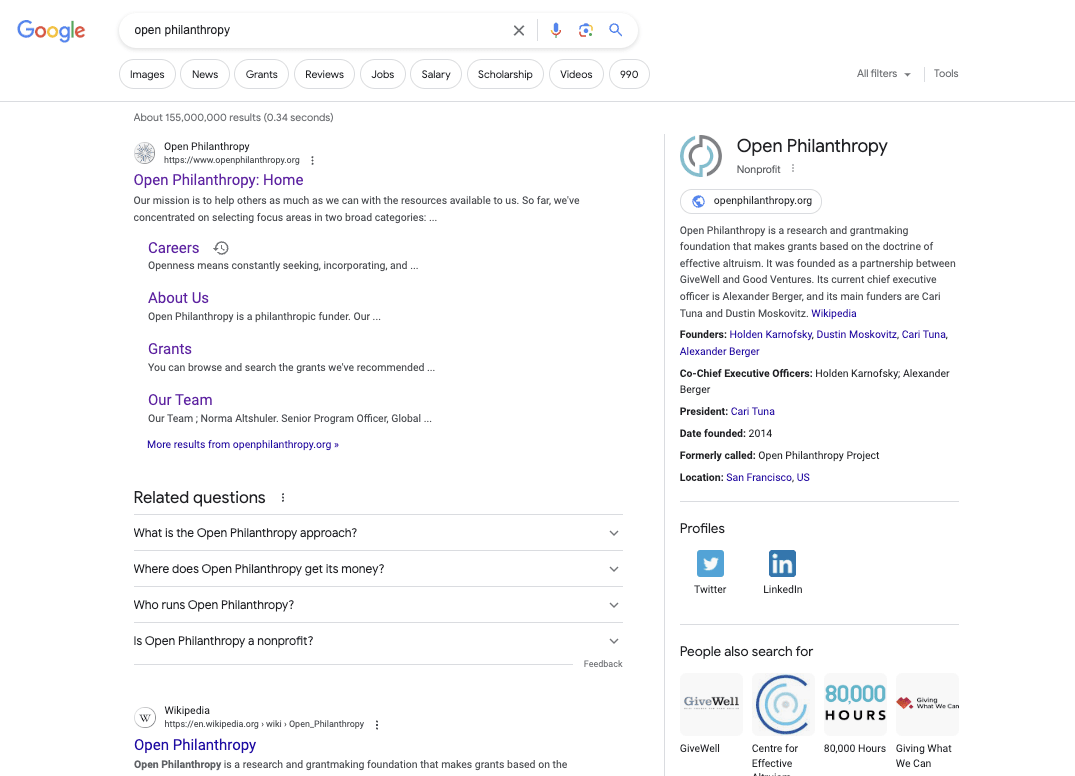Click Feedback under related questions

[603, 664]
